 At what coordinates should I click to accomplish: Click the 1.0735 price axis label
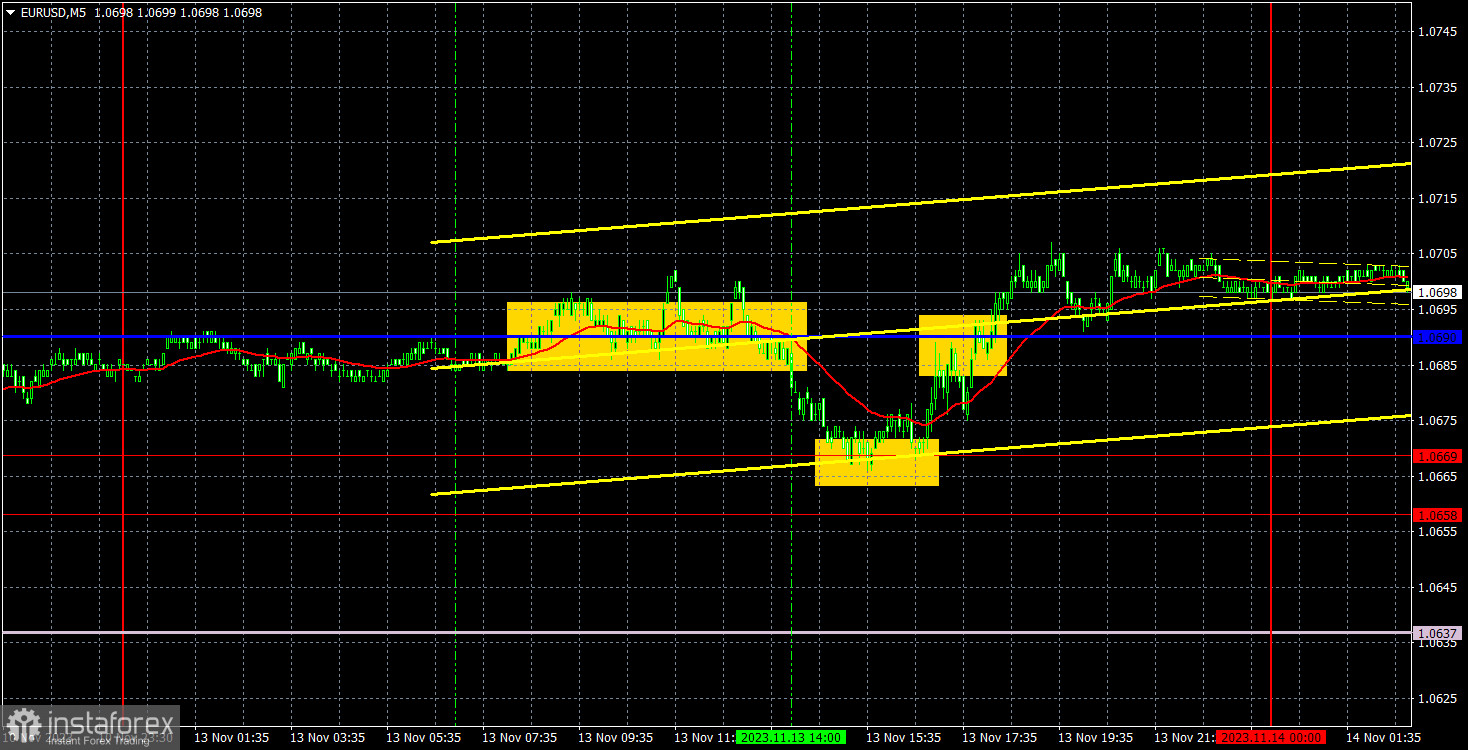pyautogui.click(x=1437, y=88)
